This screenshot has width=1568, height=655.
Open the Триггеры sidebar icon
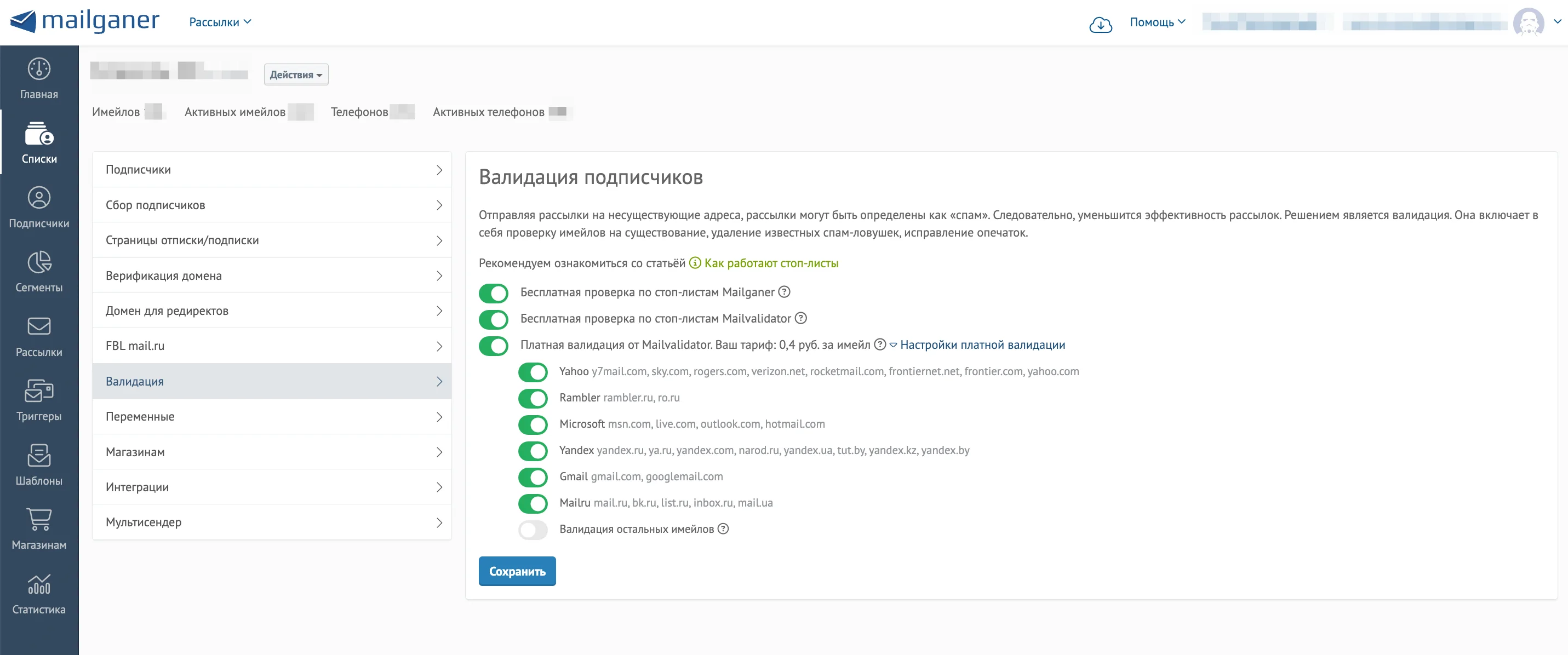tap(39, 391)
